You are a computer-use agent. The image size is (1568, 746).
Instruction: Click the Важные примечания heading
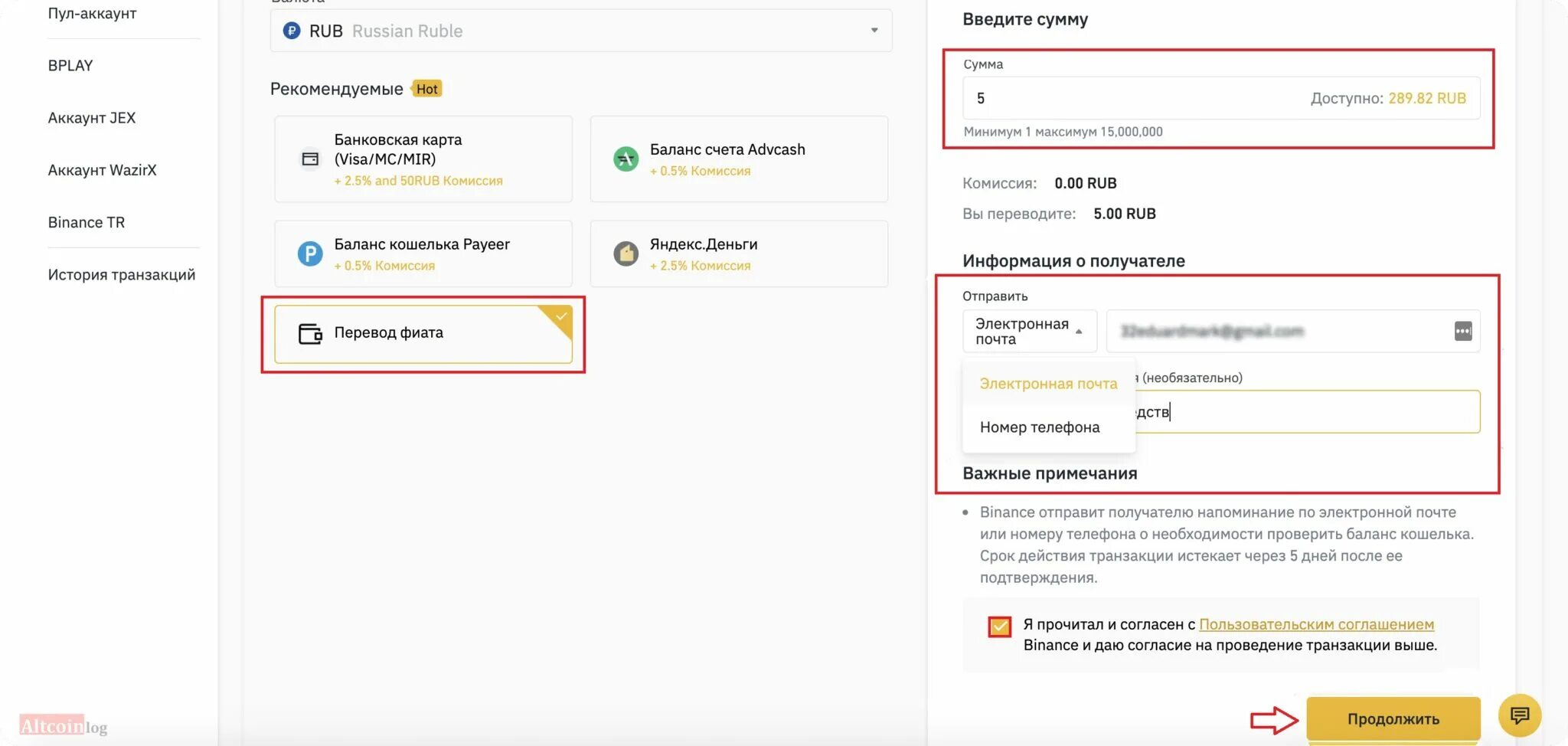pyautogui.click(x=1050, y=473)
